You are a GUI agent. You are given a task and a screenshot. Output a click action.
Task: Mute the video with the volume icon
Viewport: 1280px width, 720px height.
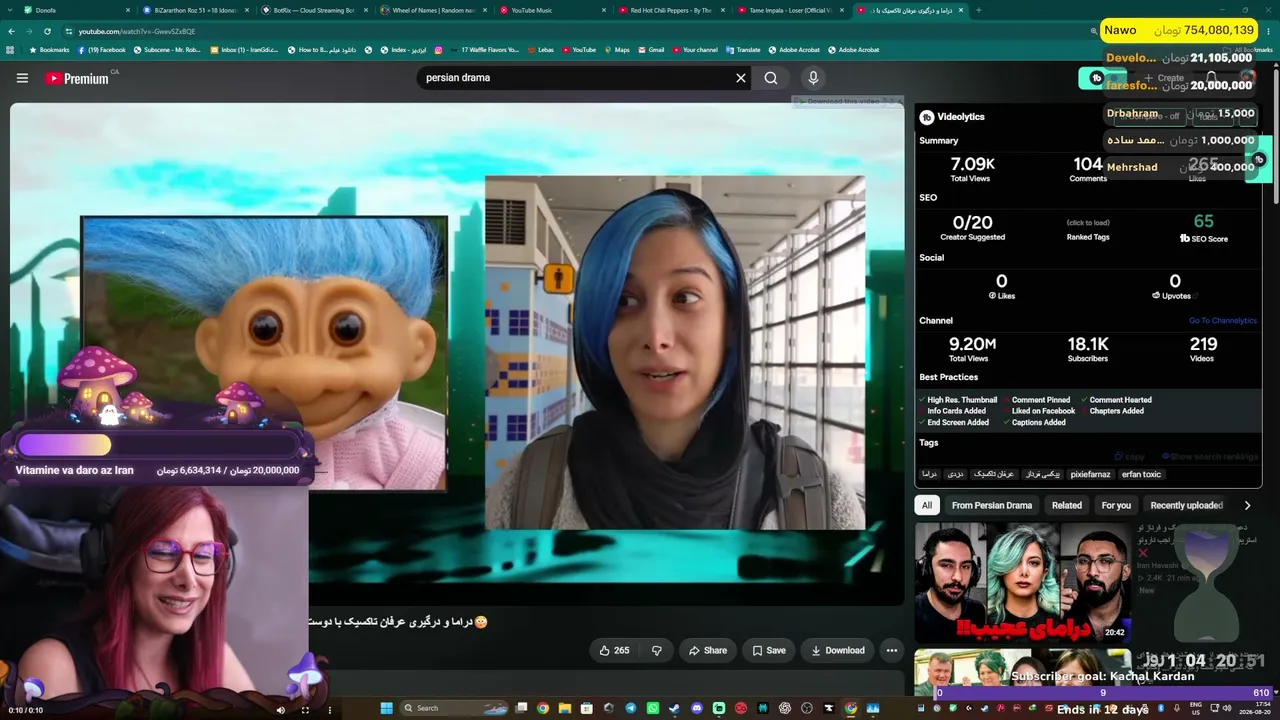(x=280, y=710)
